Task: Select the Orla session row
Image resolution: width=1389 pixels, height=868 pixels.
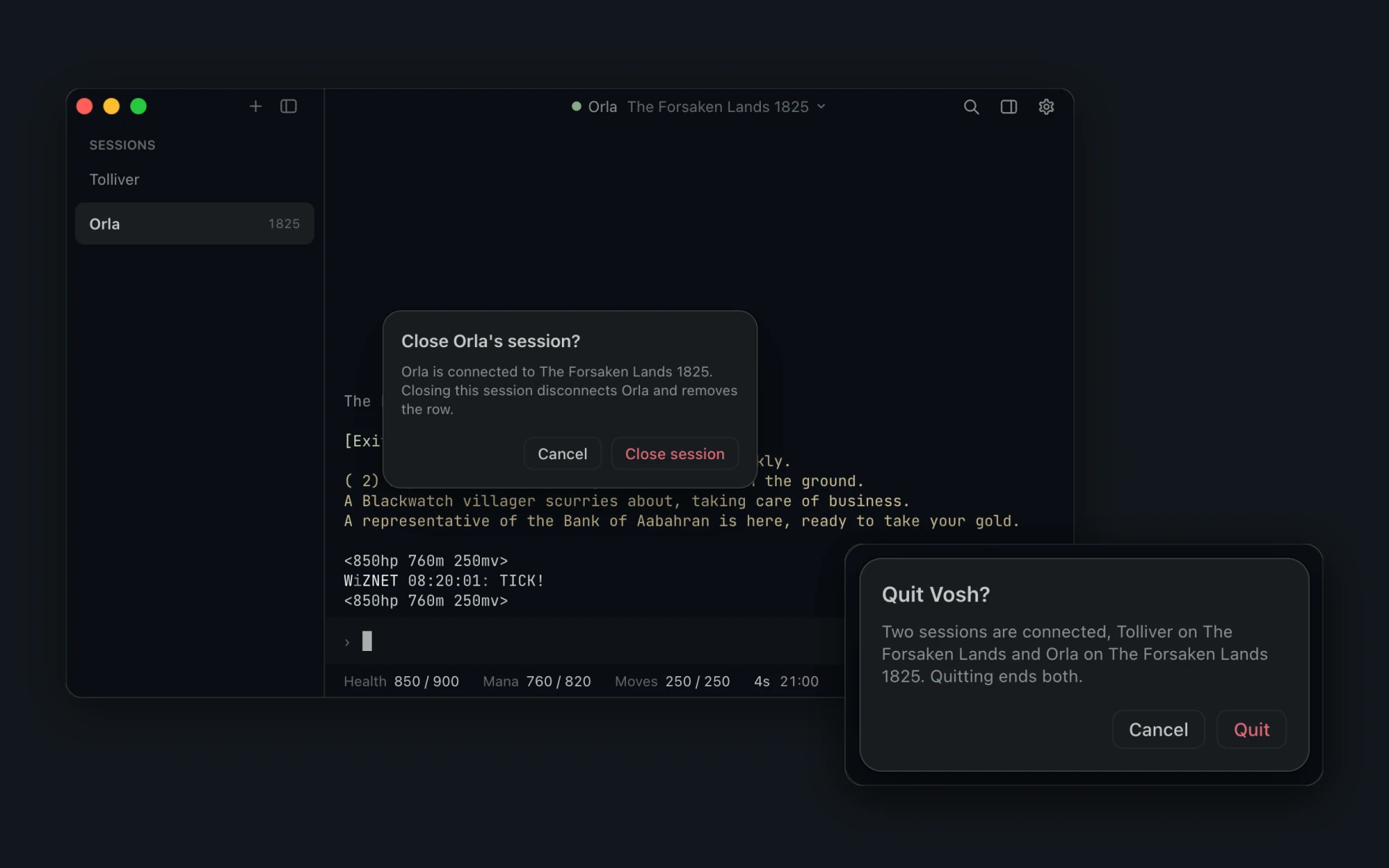Action: 194,223
